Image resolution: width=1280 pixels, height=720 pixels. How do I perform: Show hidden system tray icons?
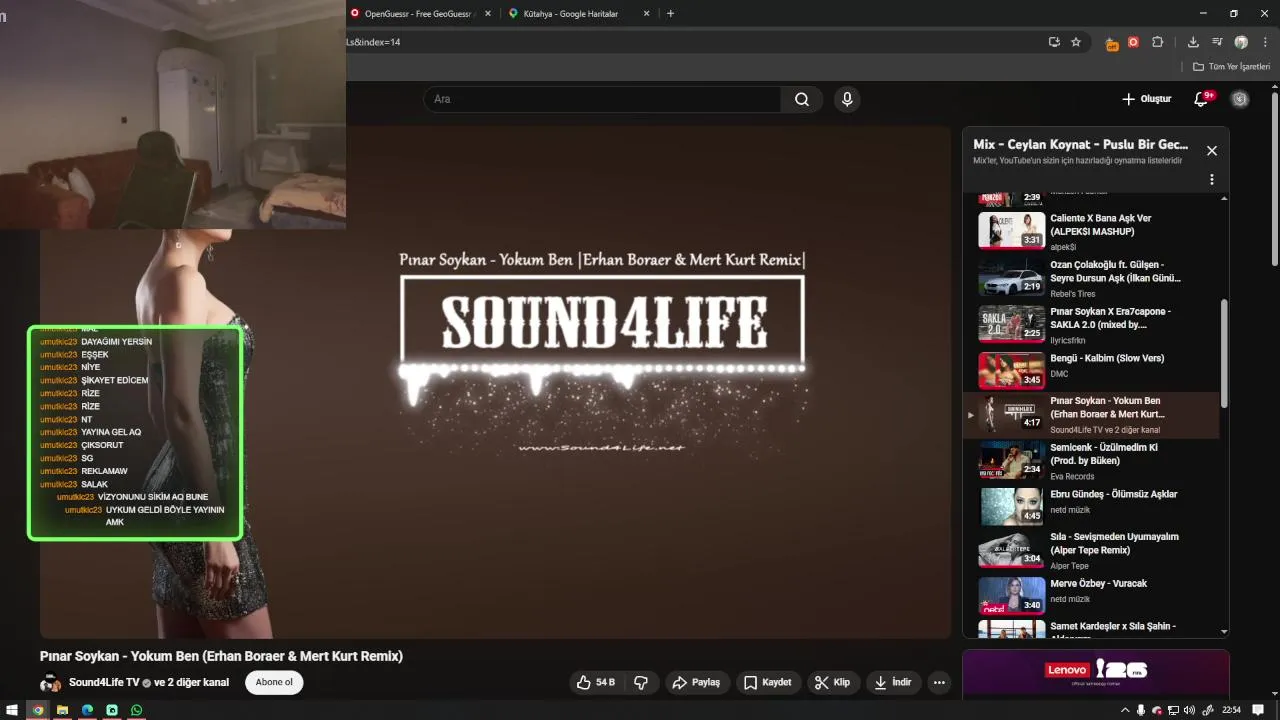click(1125, 710)
